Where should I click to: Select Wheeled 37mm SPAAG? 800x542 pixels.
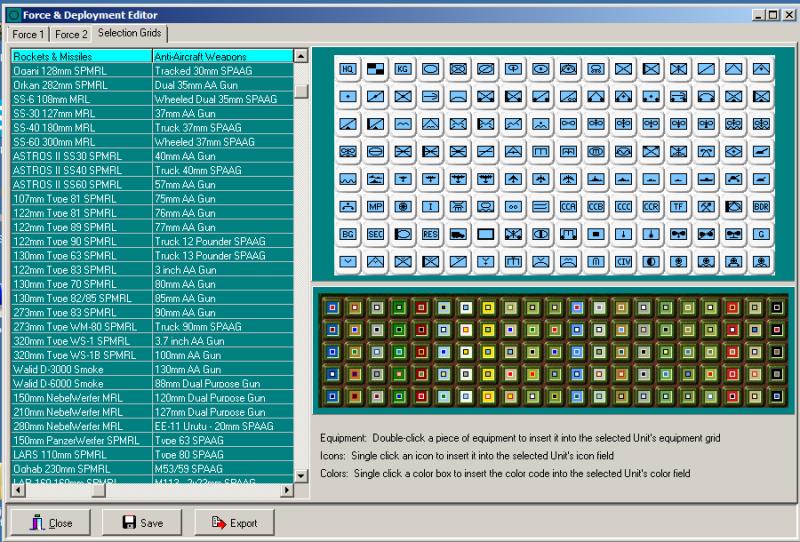point(223,141)
